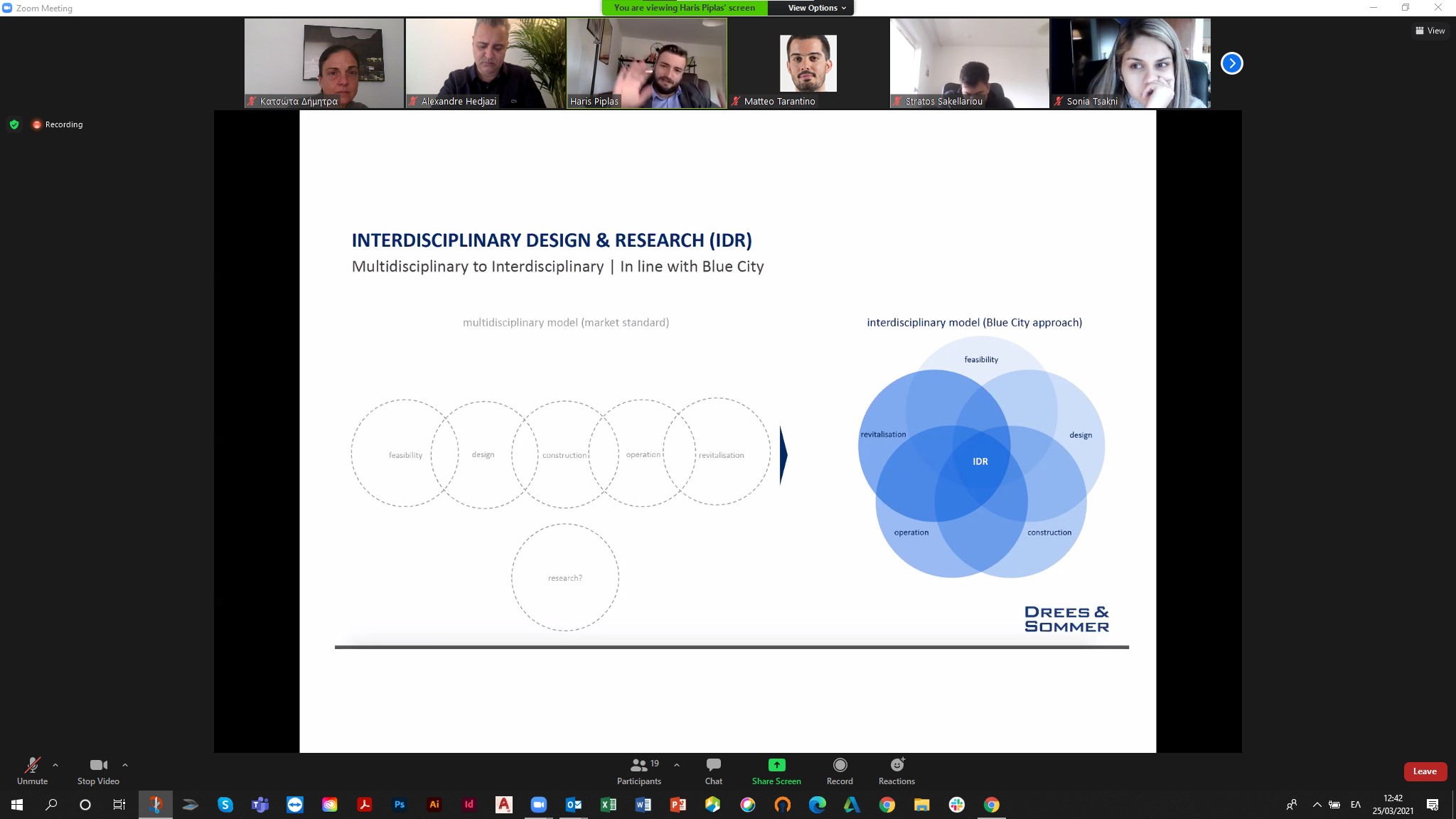1456x819 pixels.
Task: Open Microsoft Edge from the taskbar
Action: pos(818,805)
